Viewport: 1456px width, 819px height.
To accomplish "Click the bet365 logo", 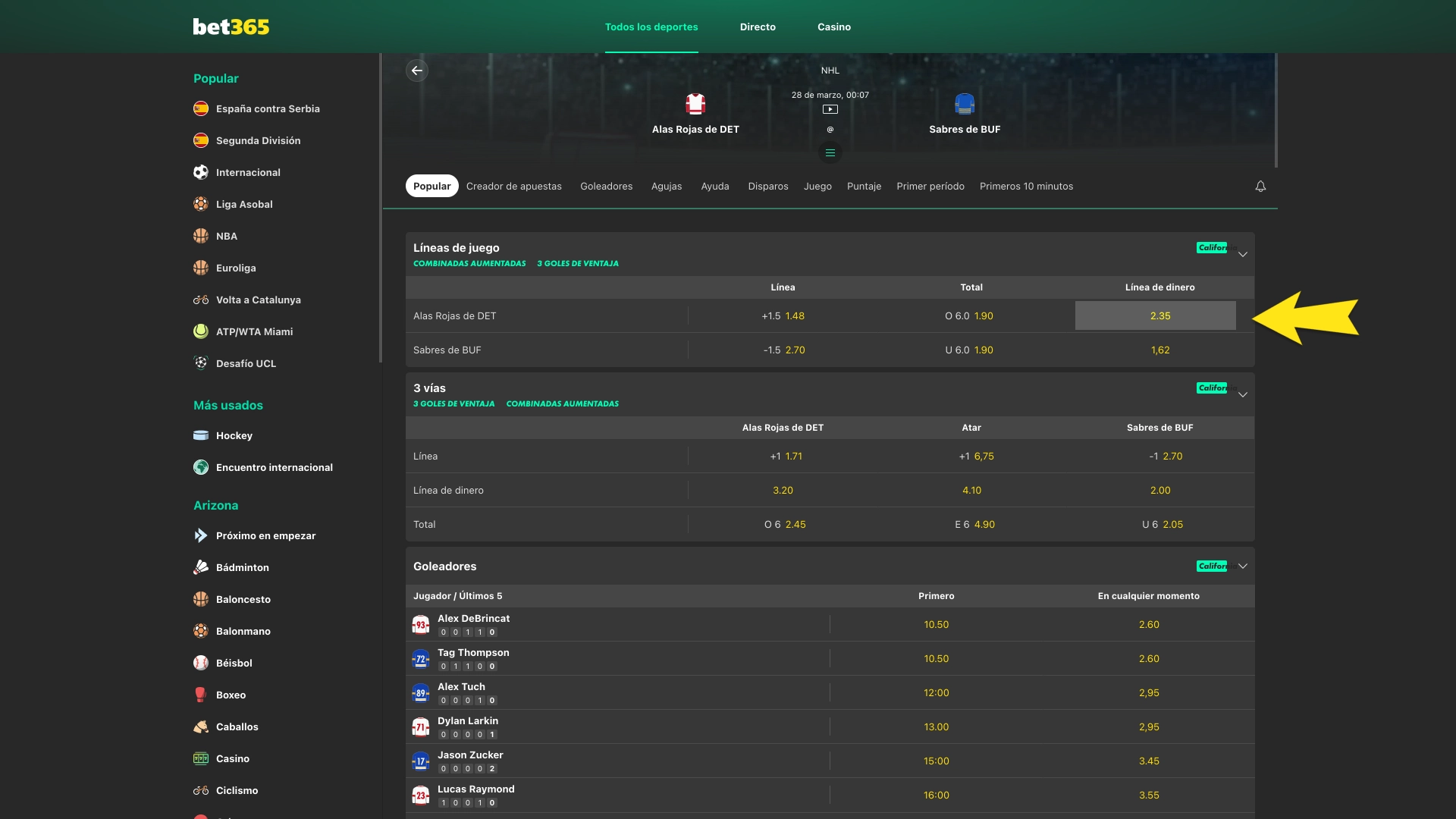I will coord(231,27).
